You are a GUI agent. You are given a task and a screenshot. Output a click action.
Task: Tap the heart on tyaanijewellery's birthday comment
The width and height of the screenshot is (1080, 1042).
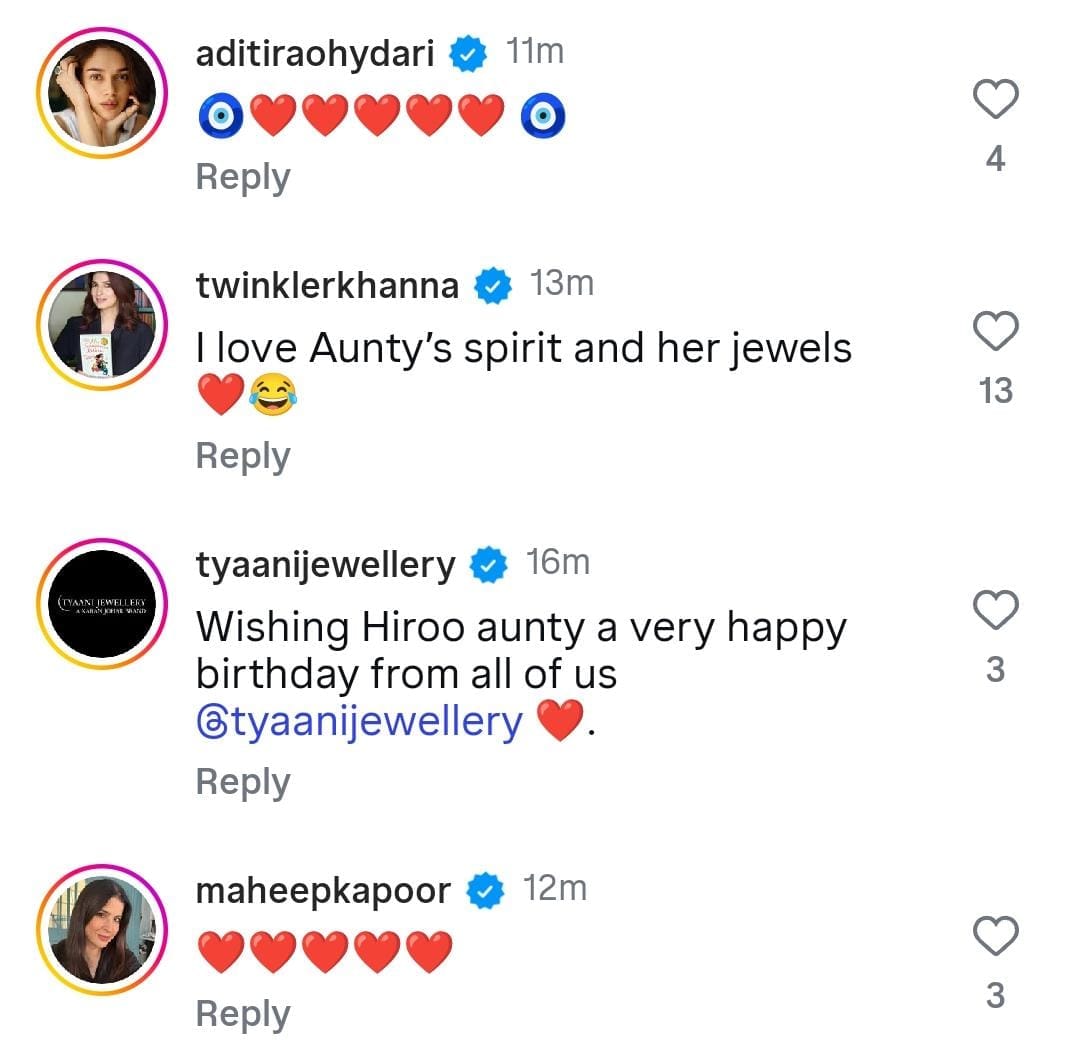[995, 611]
